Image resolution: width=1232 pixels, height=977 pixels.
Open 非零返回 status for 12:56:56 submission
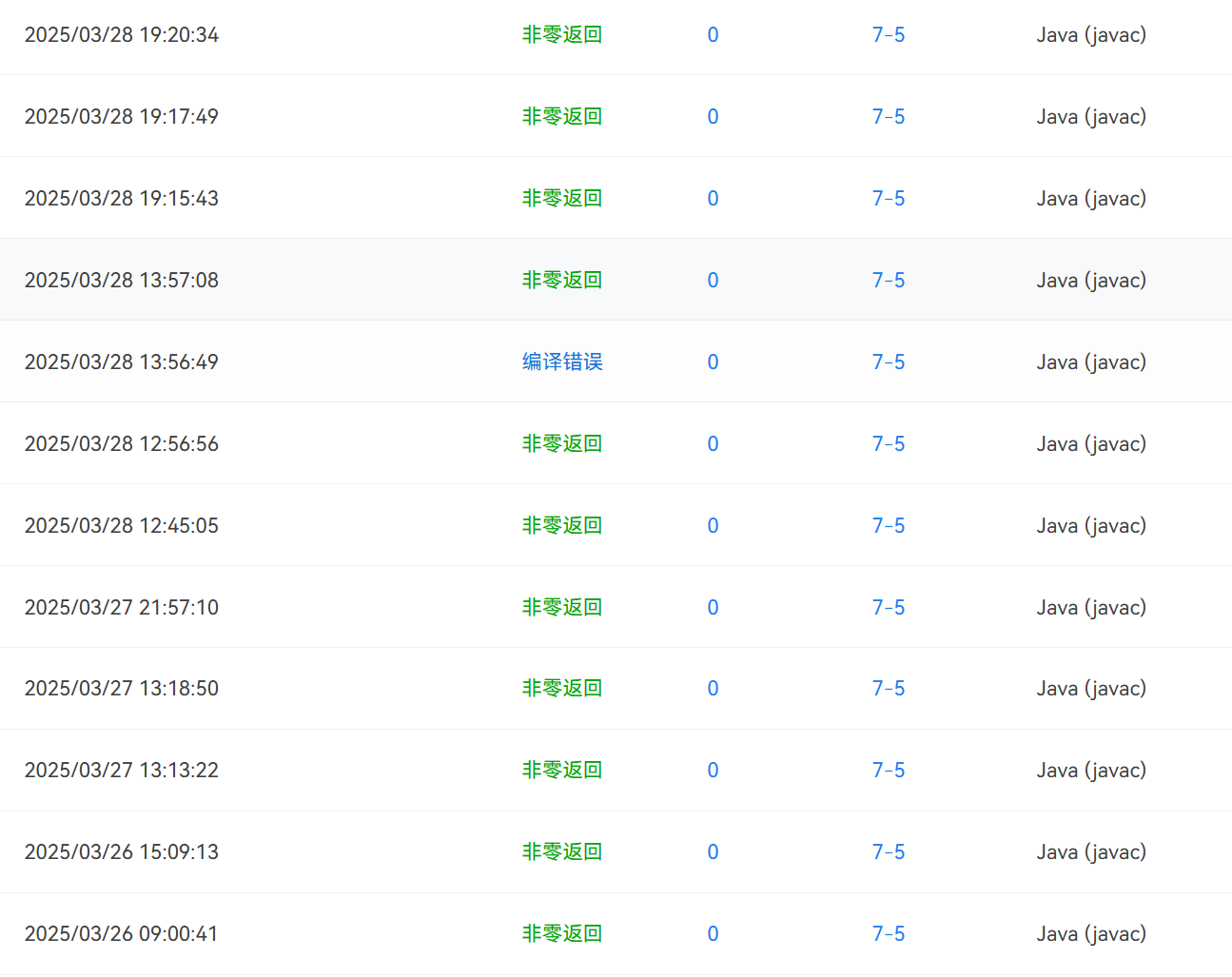click(562, 443)
